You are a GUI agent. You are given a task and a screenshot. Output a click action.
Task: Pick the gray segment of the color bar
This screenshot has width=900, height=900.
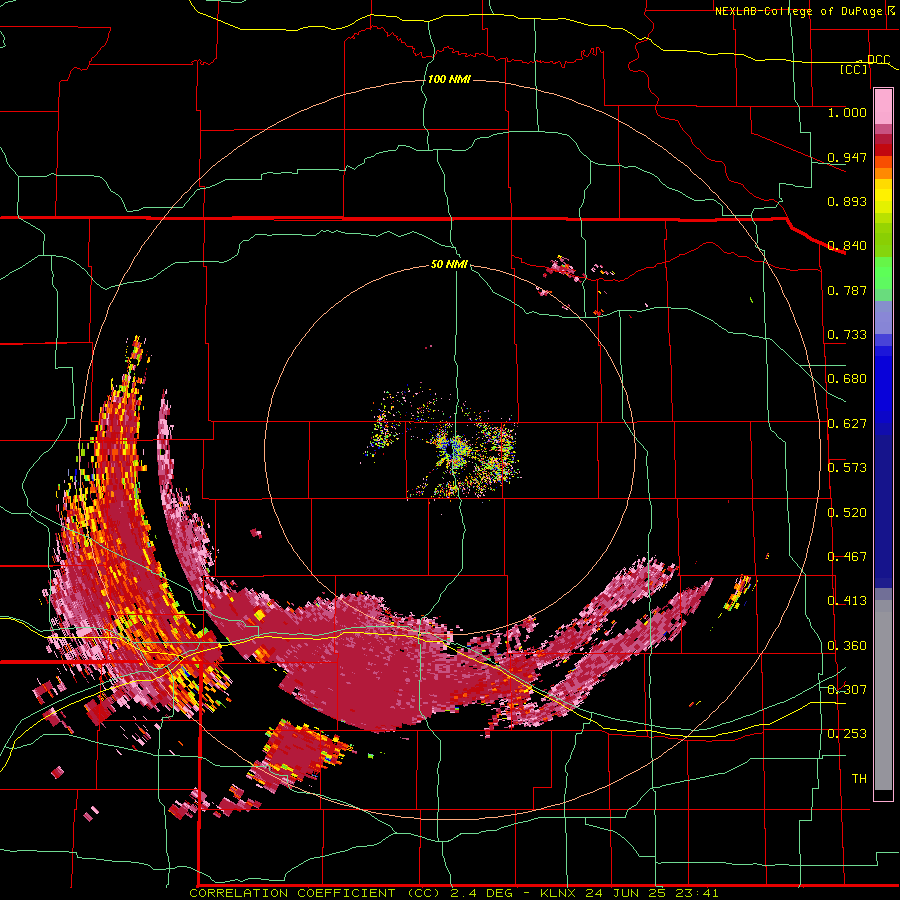(883, 695)
